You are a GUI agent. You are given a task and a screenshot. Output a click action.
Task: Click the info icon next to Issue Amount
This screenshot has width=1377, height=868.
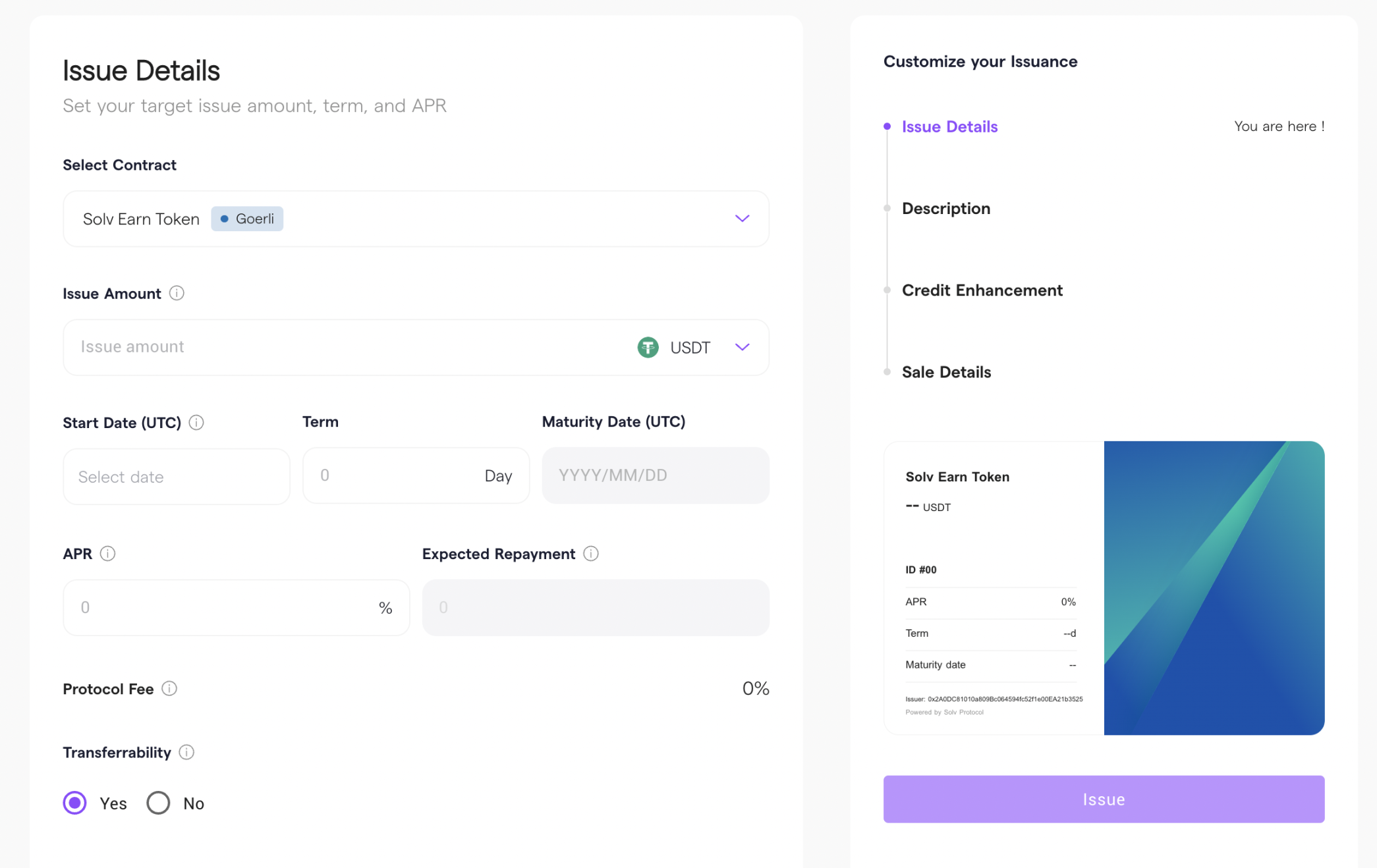(178, 293)
